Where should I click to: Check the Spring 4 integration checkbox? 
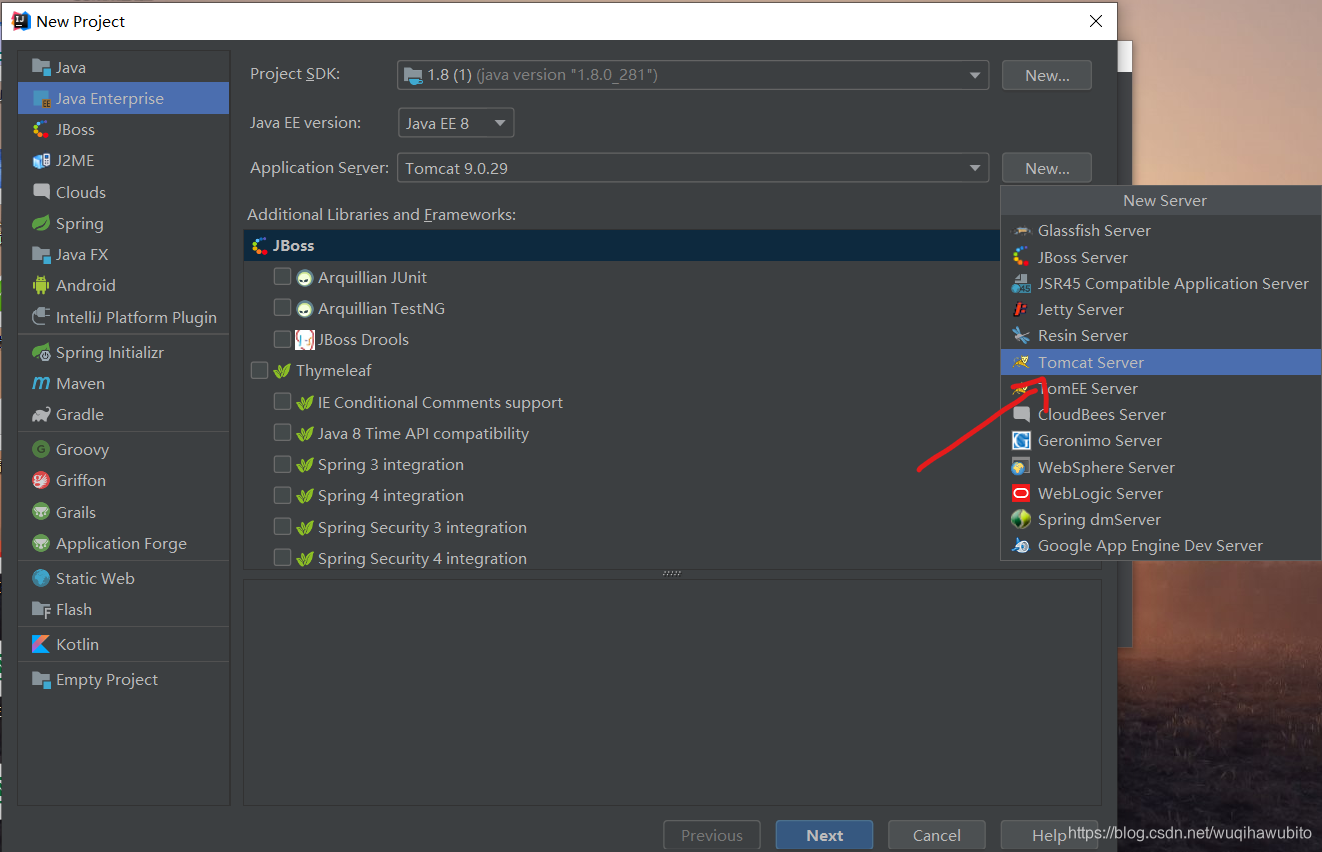coord(282,495)
